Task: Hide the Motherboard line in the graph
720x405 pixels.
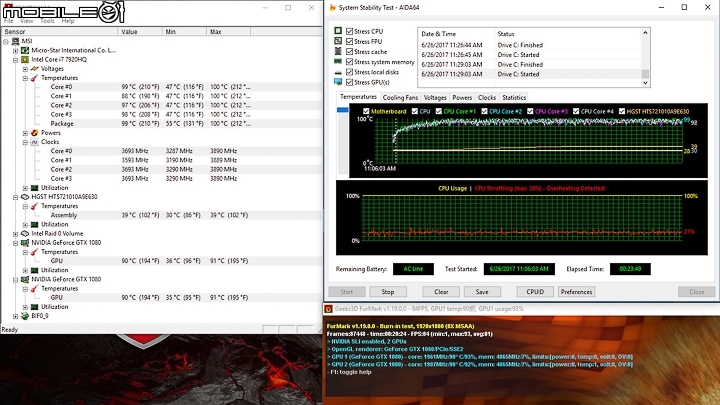Action: click(366, 111)
